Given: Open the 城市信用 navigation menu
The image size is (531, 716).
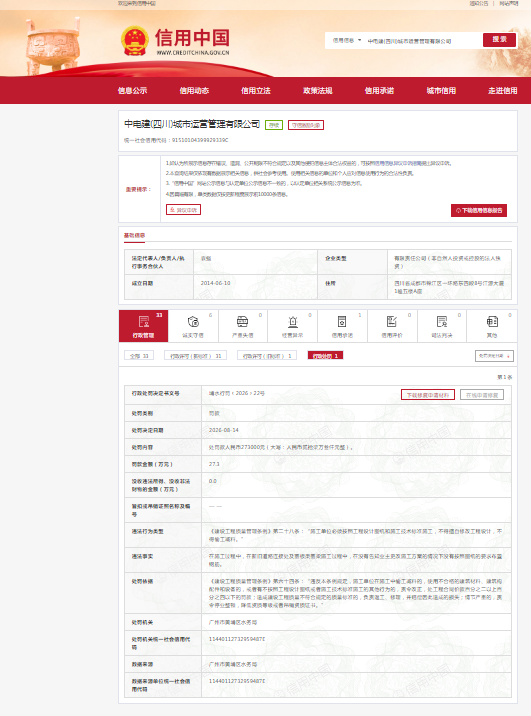Looking at the screenshot, I should coord(441,90).
